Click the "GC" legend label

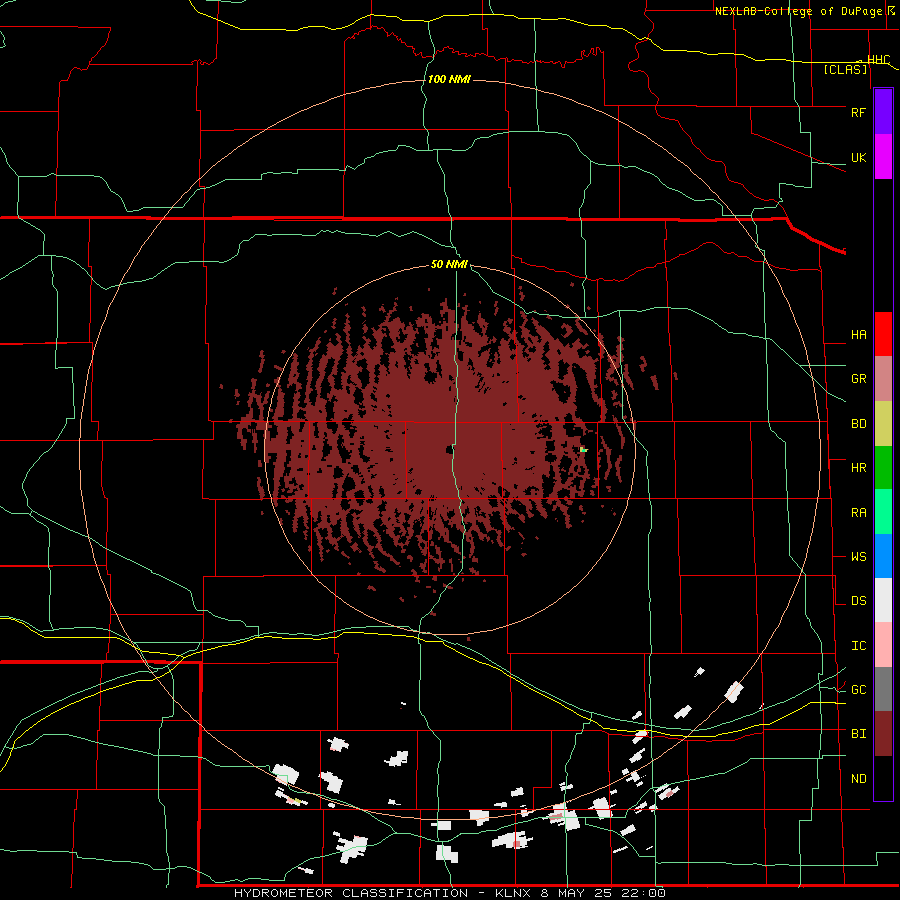(x=858, y=690)
